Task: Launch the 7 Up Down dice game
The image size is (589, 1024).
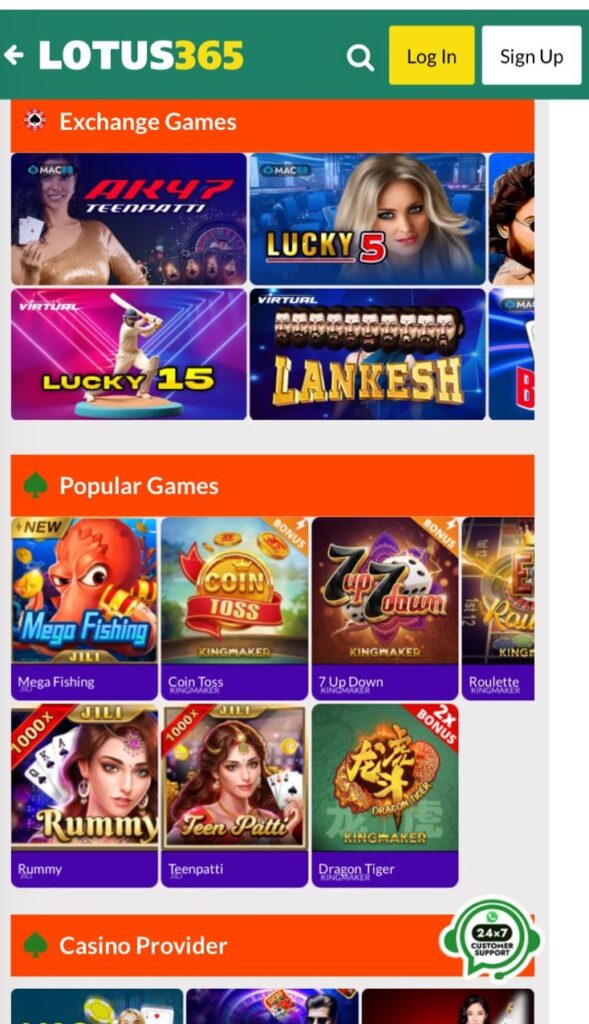Action: pos(385,609)
